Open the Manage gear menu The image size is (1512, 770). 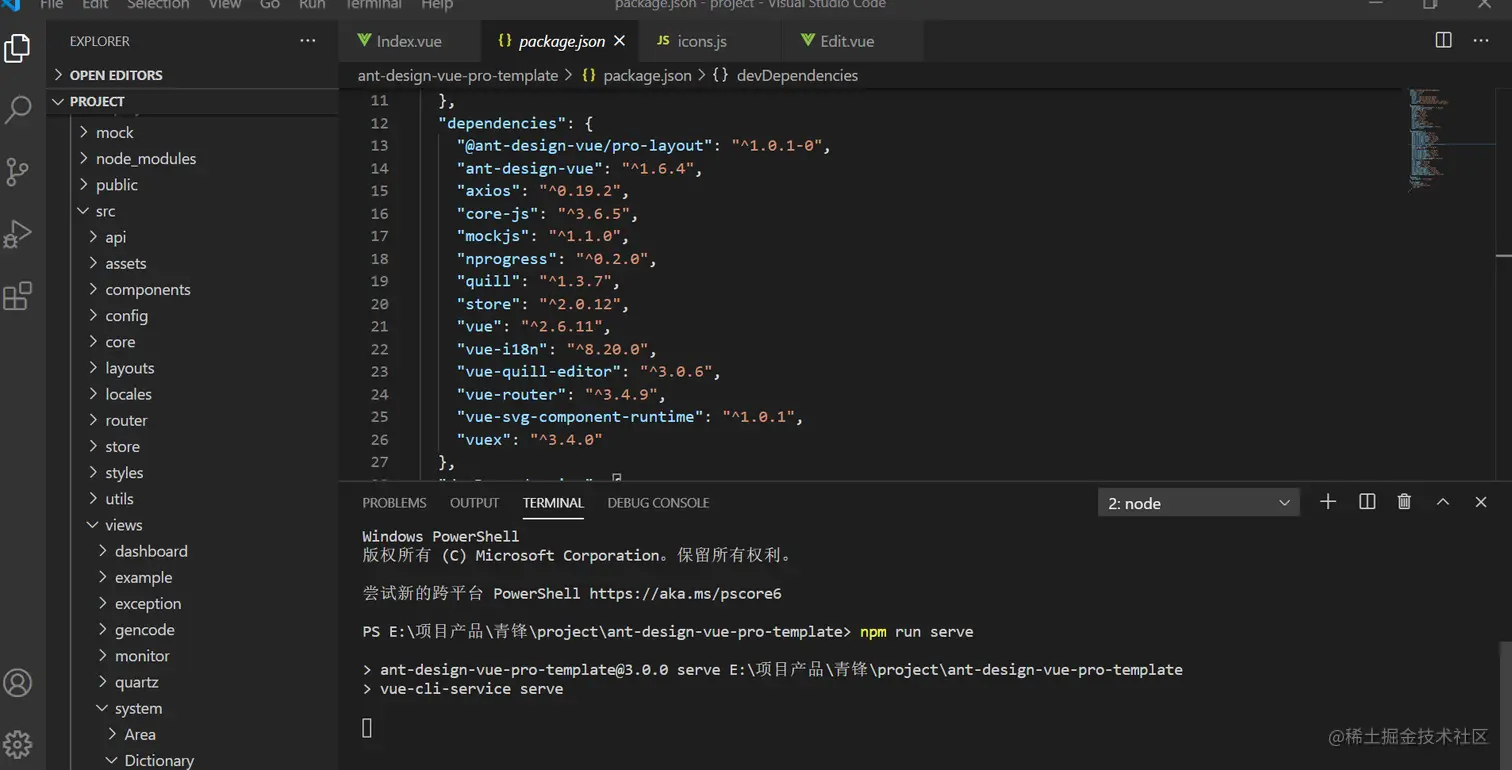[18, 744]
